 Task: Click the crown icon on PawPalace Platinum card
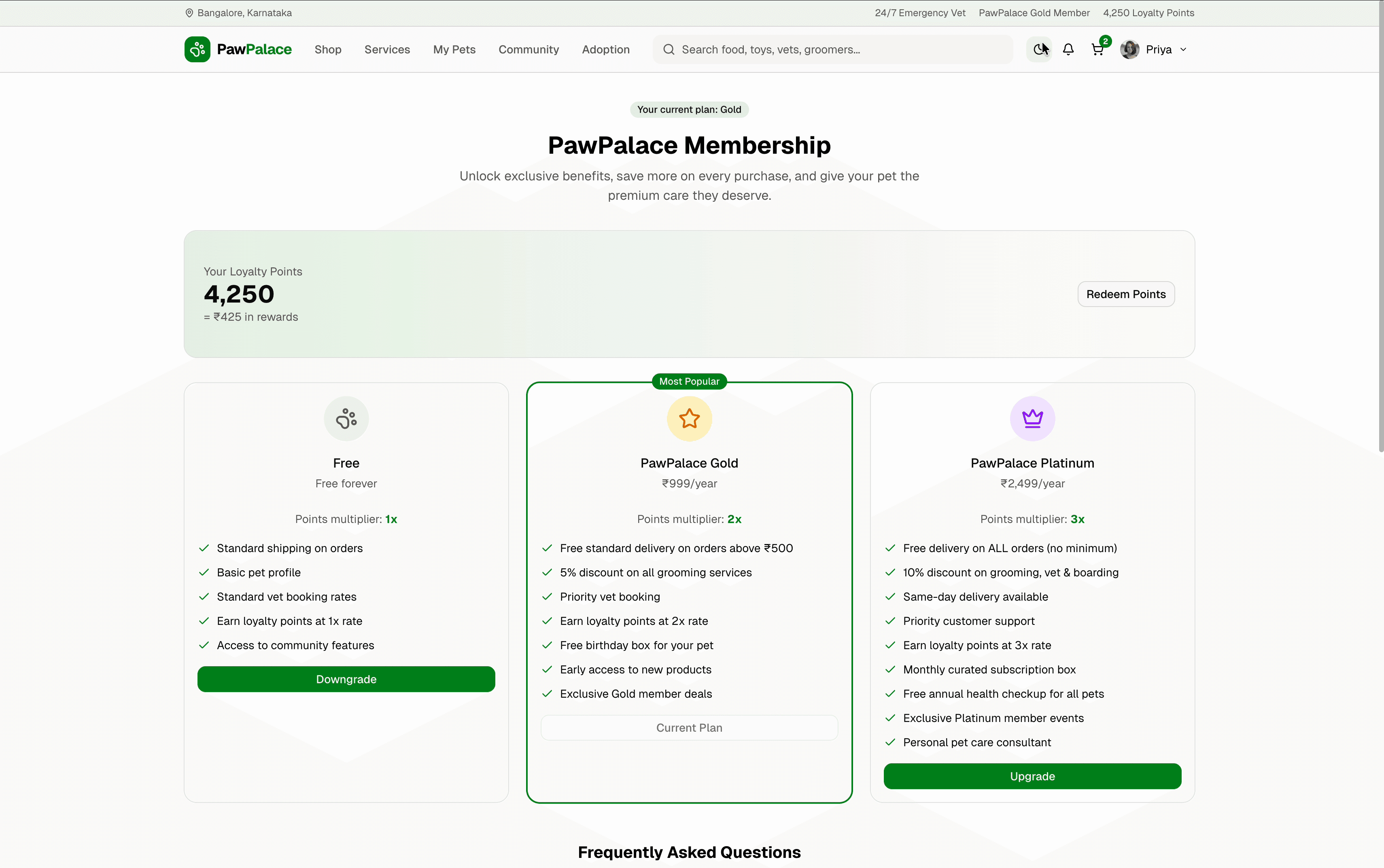(x=1032, y=419)
